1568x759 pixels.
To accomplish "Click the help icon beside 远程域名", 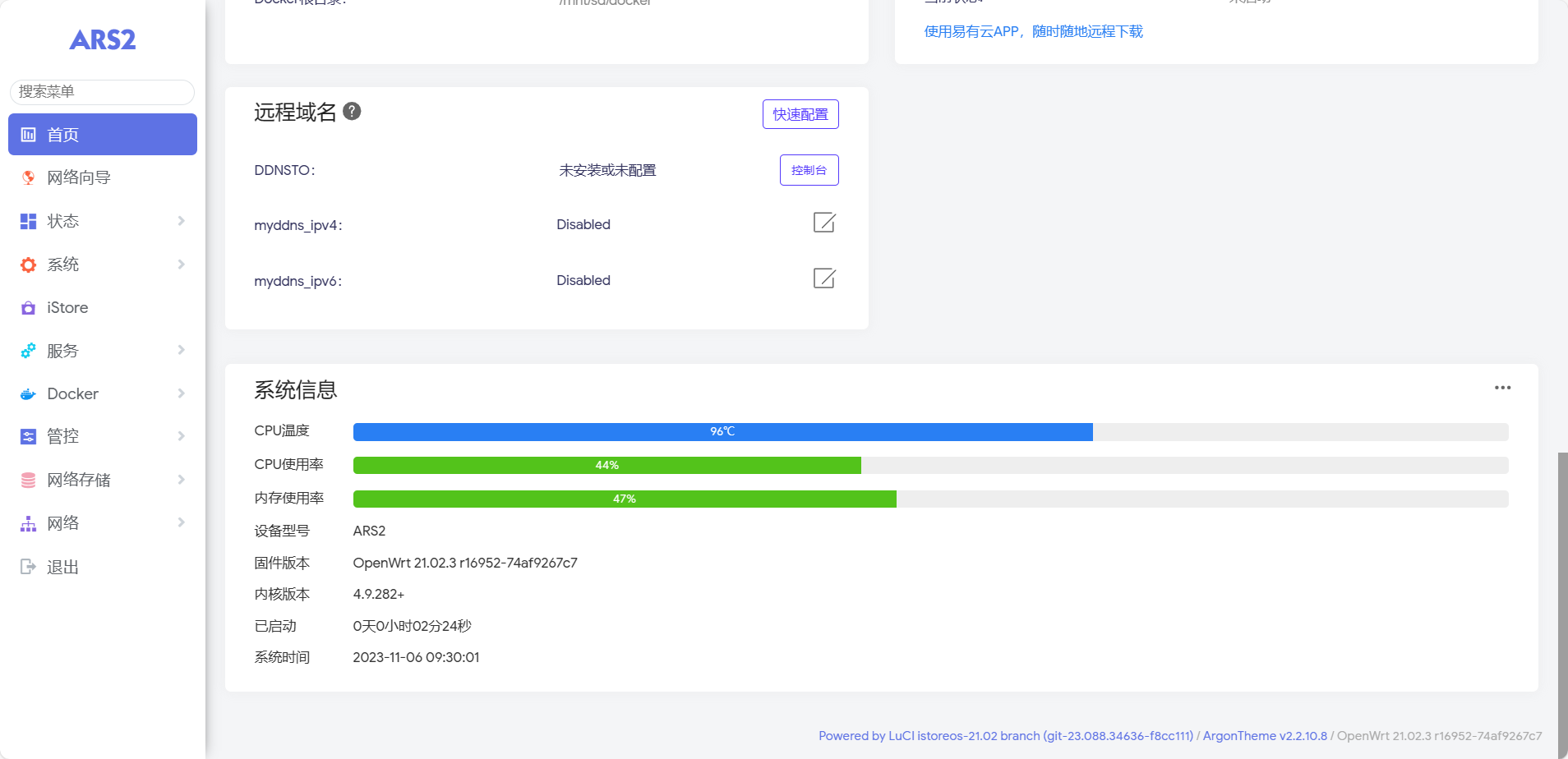I will [x=352, y=112].
